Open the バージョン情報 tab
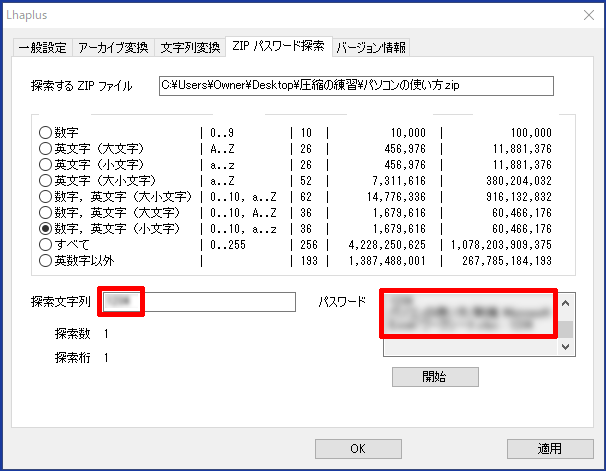606x471 pixels. 371,48
